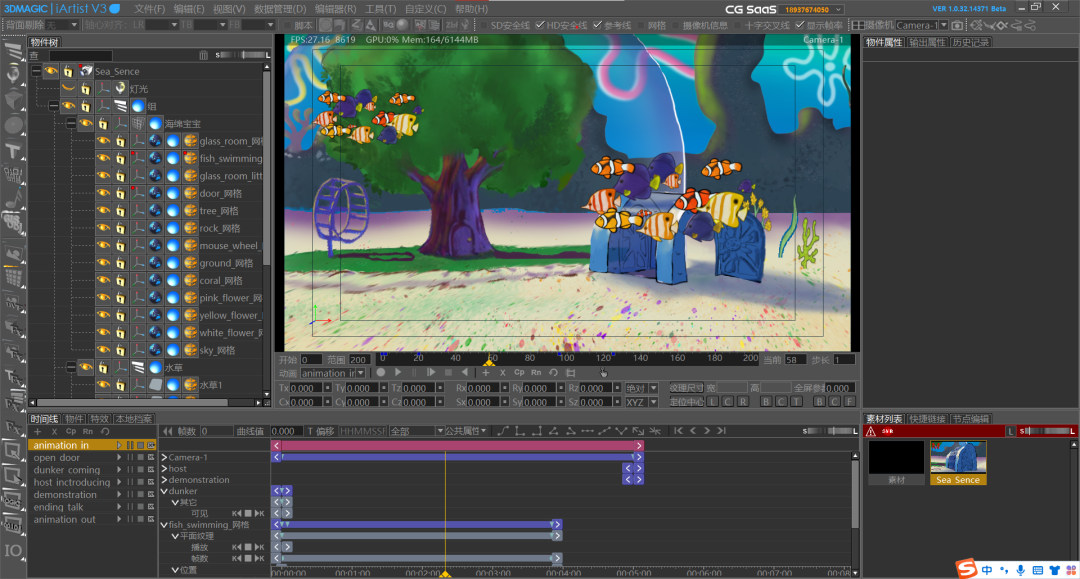Switch to the 历史记录 tab
This screenshot has height=579, width=1080.
pos(970,43)
